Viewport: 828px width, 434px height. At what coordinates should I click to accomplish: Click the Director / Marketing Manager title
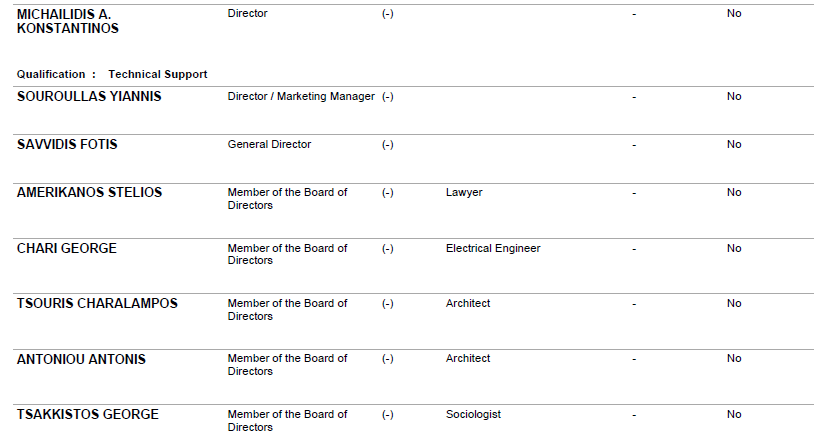pyautogui.click(x=301, y=96)
